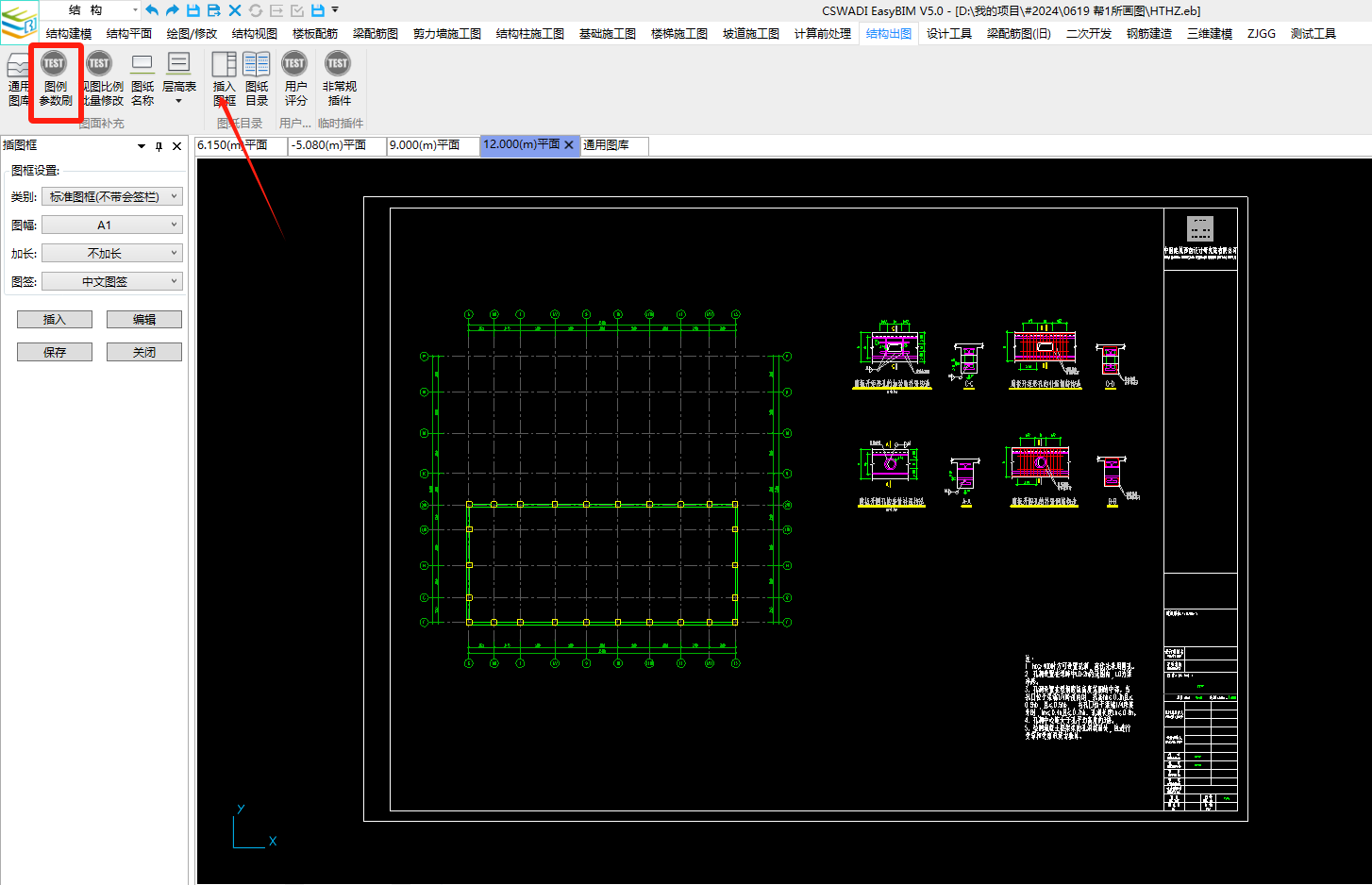Open the 剪力墙施工图 ribbon tab
Viewport: 1372px width, 885px height.
(447, 34)
